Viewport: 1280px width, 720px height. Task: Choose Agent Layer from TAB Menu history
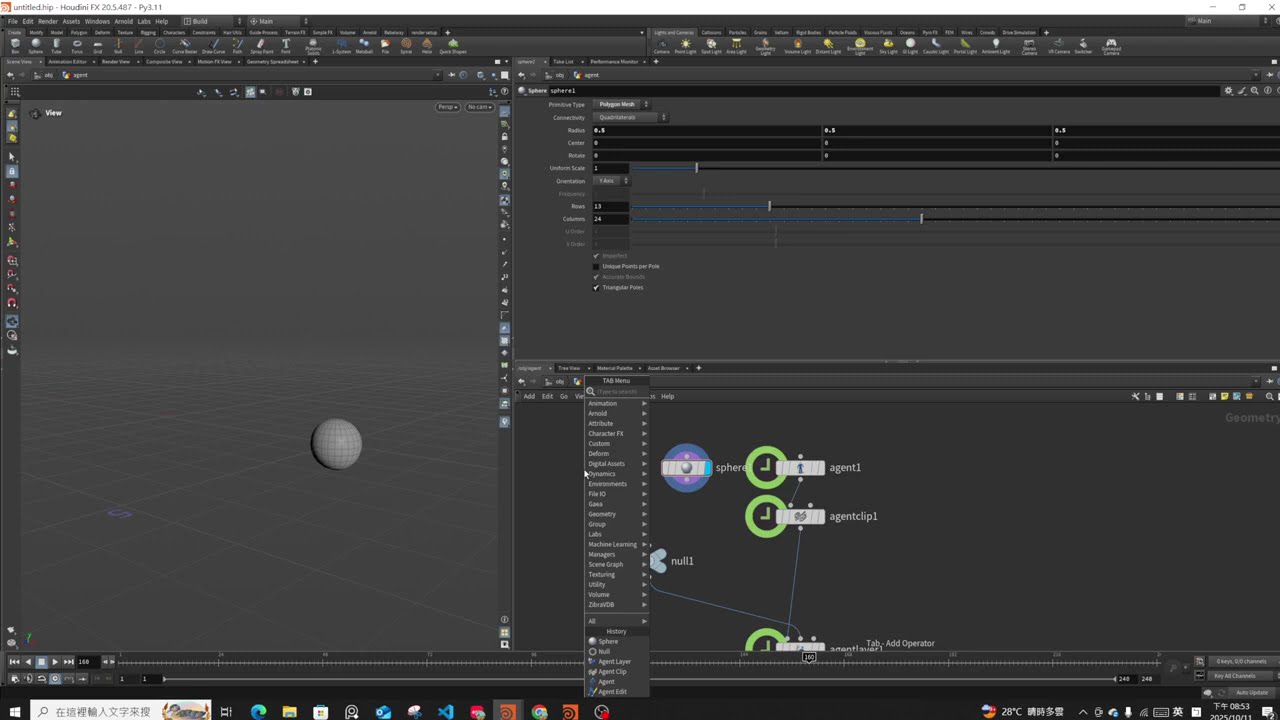pyautogui.click(x=614, y=661)
